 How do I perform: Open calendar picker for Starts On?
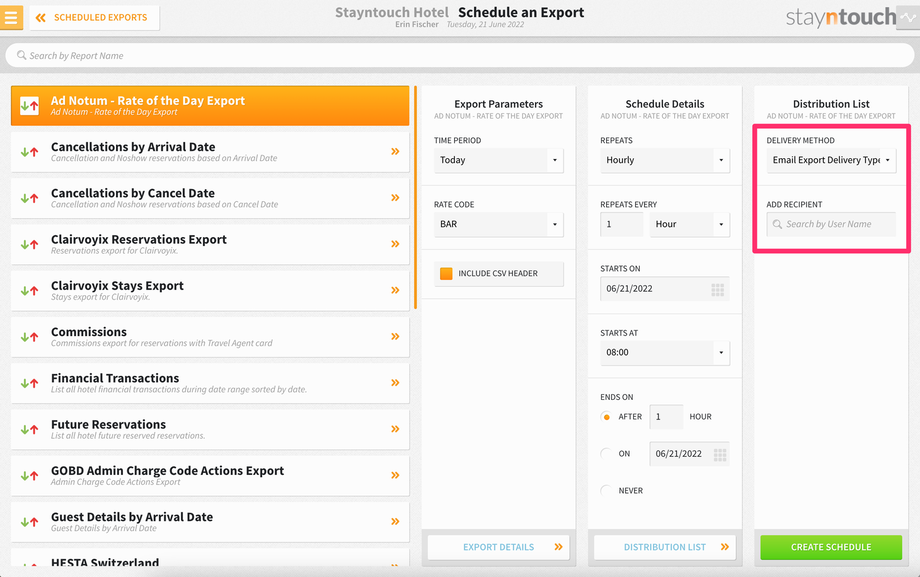[x=718, y=289]
